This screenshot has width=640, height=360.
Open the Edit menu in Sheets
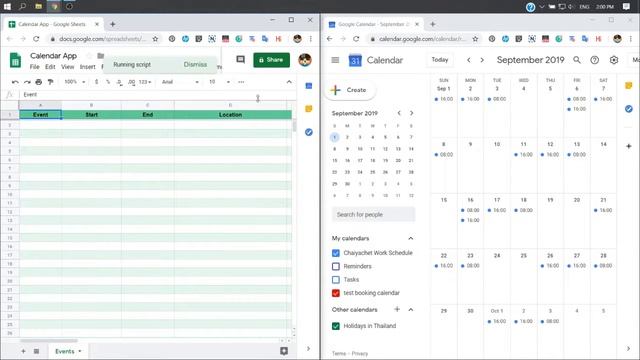tap(50, 67)
